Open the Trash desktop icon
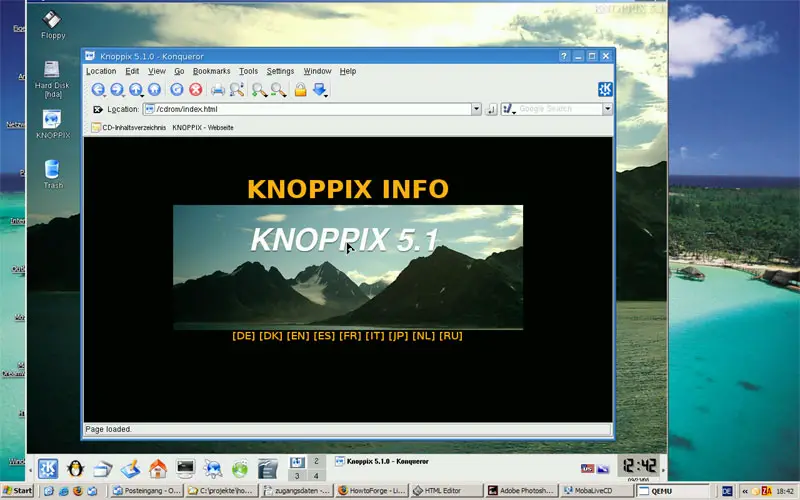Image resolution: width=800 pixels, height=500 pixels. [x=53, y=174]
